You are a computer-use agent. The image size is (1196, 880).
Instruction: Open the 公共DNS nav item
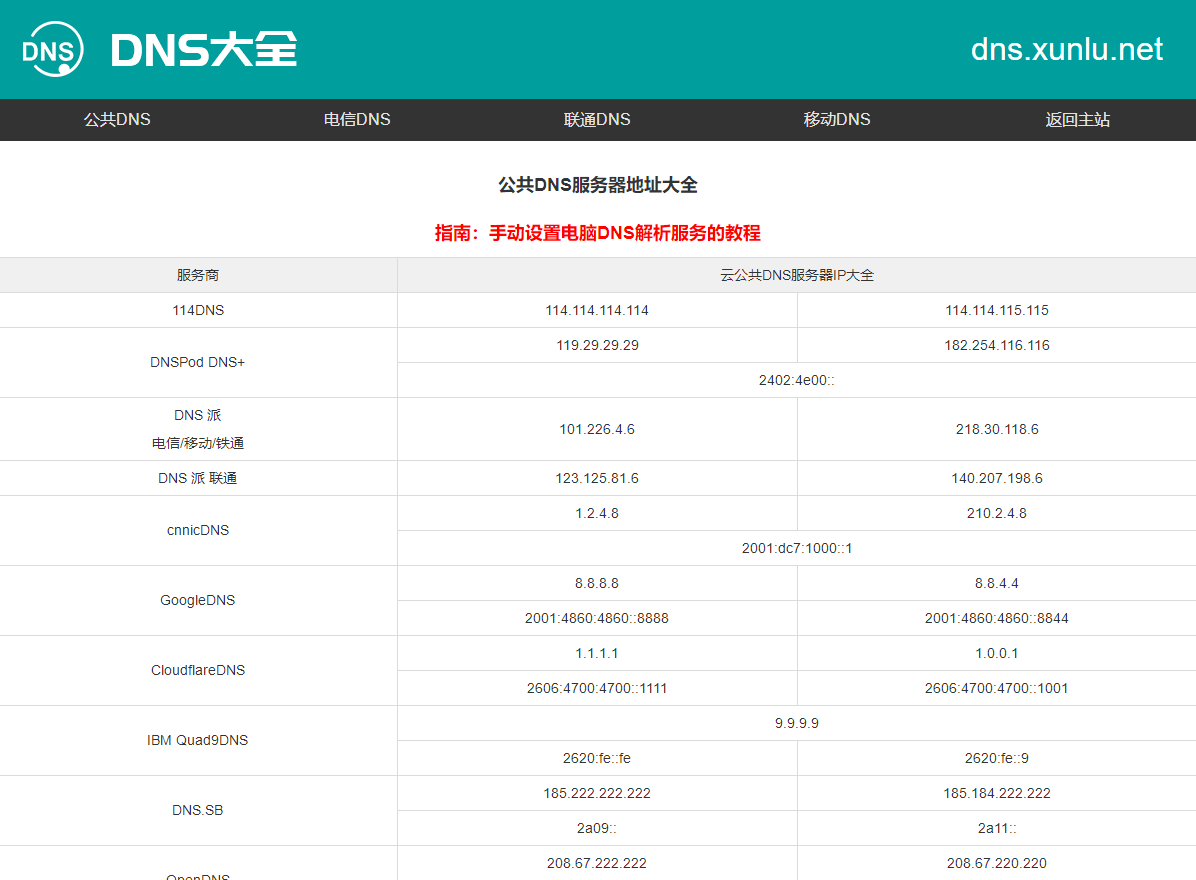[x=117, y=120]
